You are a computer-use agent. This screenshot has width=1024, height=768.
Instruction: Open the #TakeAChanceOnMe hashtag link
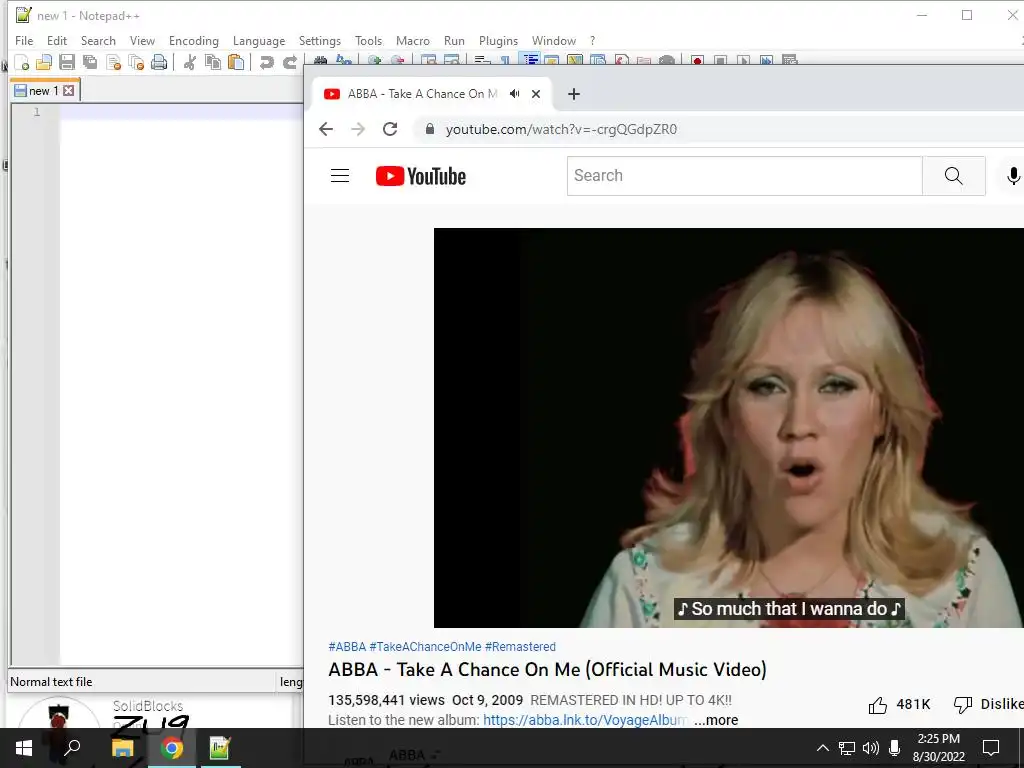click(x=425, y=647)
